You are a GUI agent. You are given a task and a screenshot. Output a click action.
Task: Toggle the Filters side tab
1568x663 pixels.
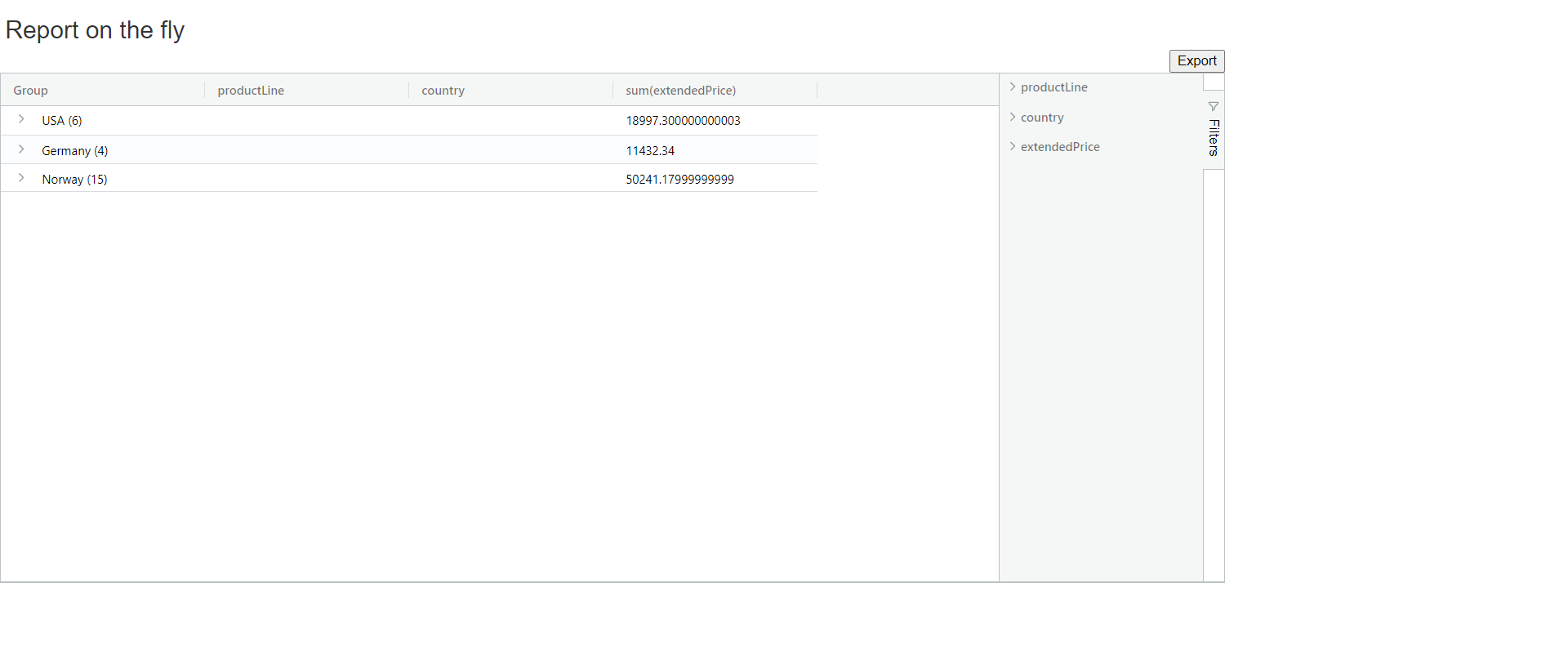coord(1214,130)
